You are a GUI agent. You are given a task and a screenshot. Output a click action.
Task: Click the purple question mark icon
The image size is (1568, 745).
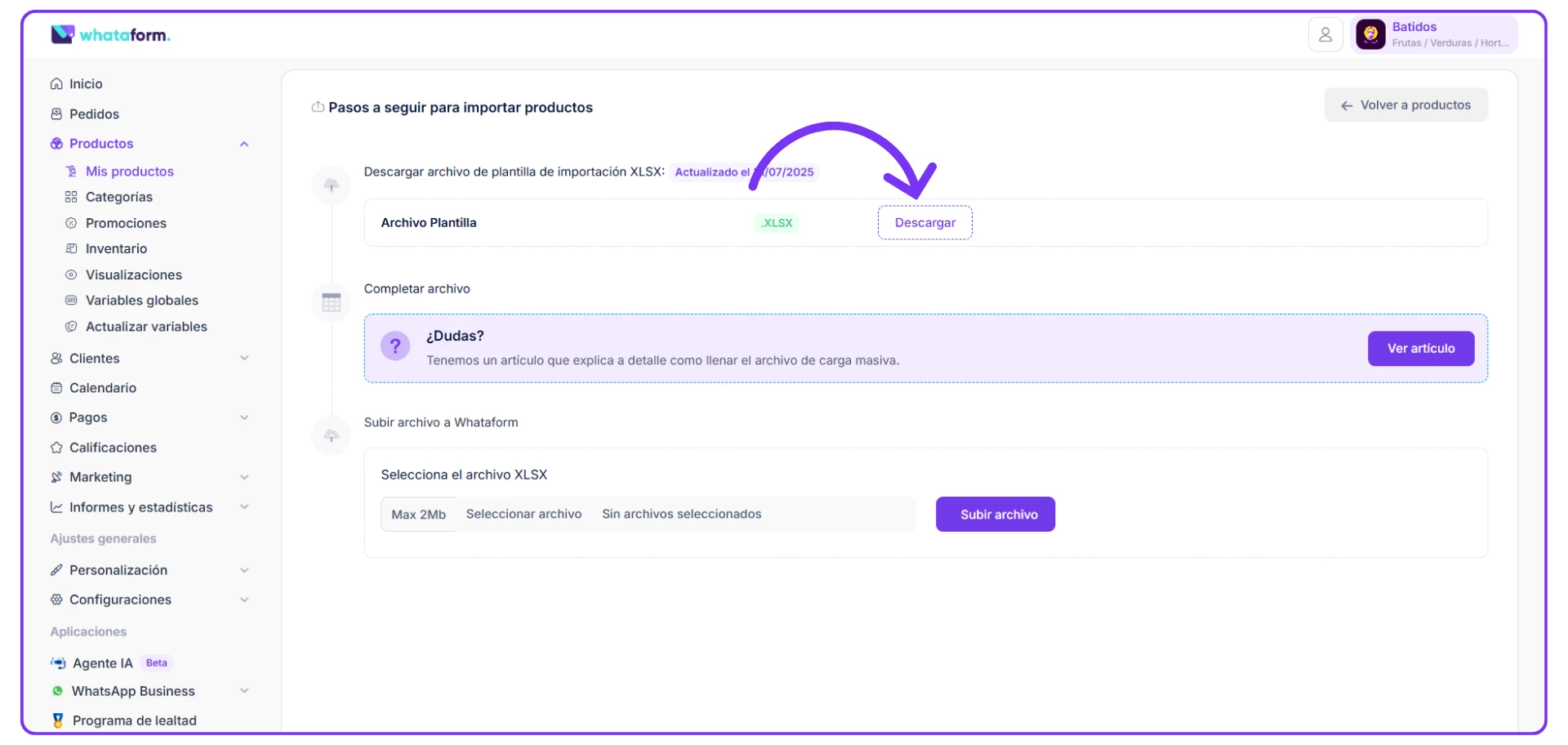click(395, 346)
